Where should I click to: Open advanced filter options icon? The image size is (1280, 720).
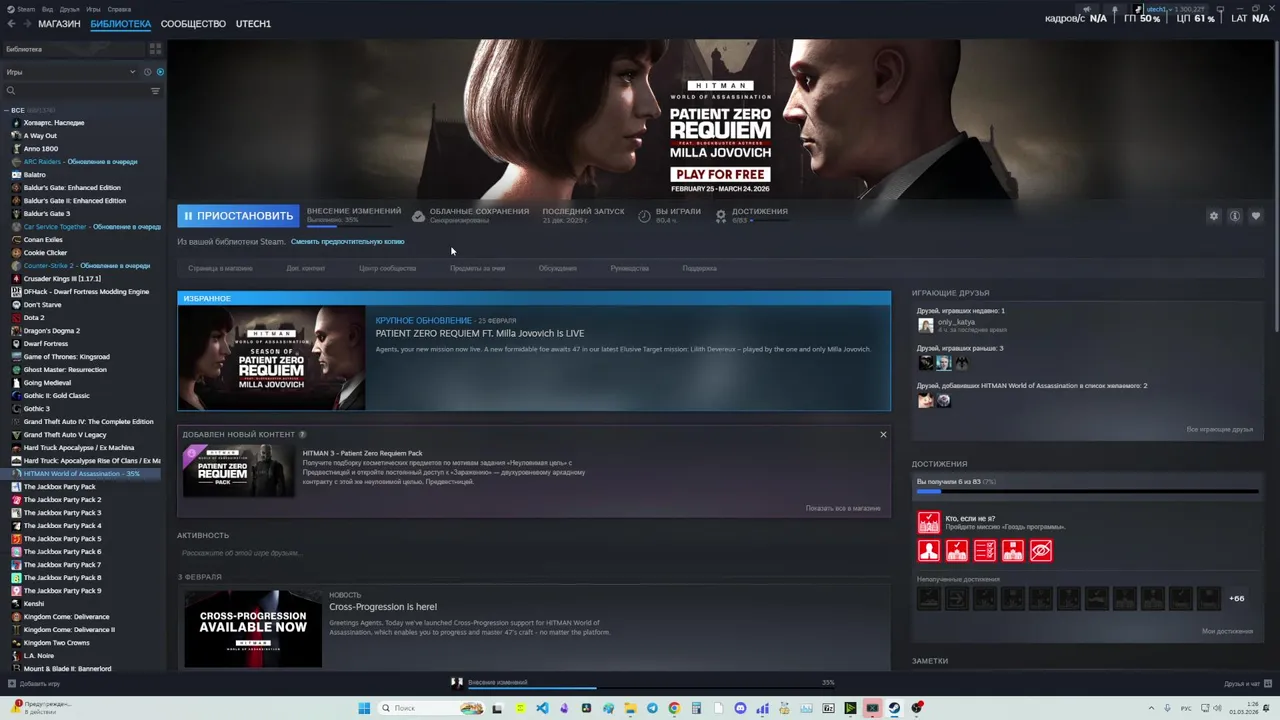[x=155, y=91]
